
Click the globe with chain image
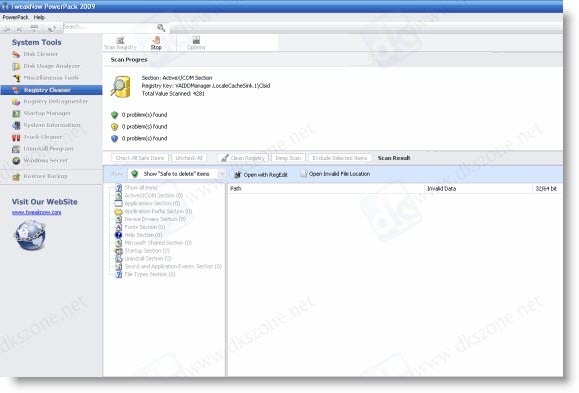point(30,235)
